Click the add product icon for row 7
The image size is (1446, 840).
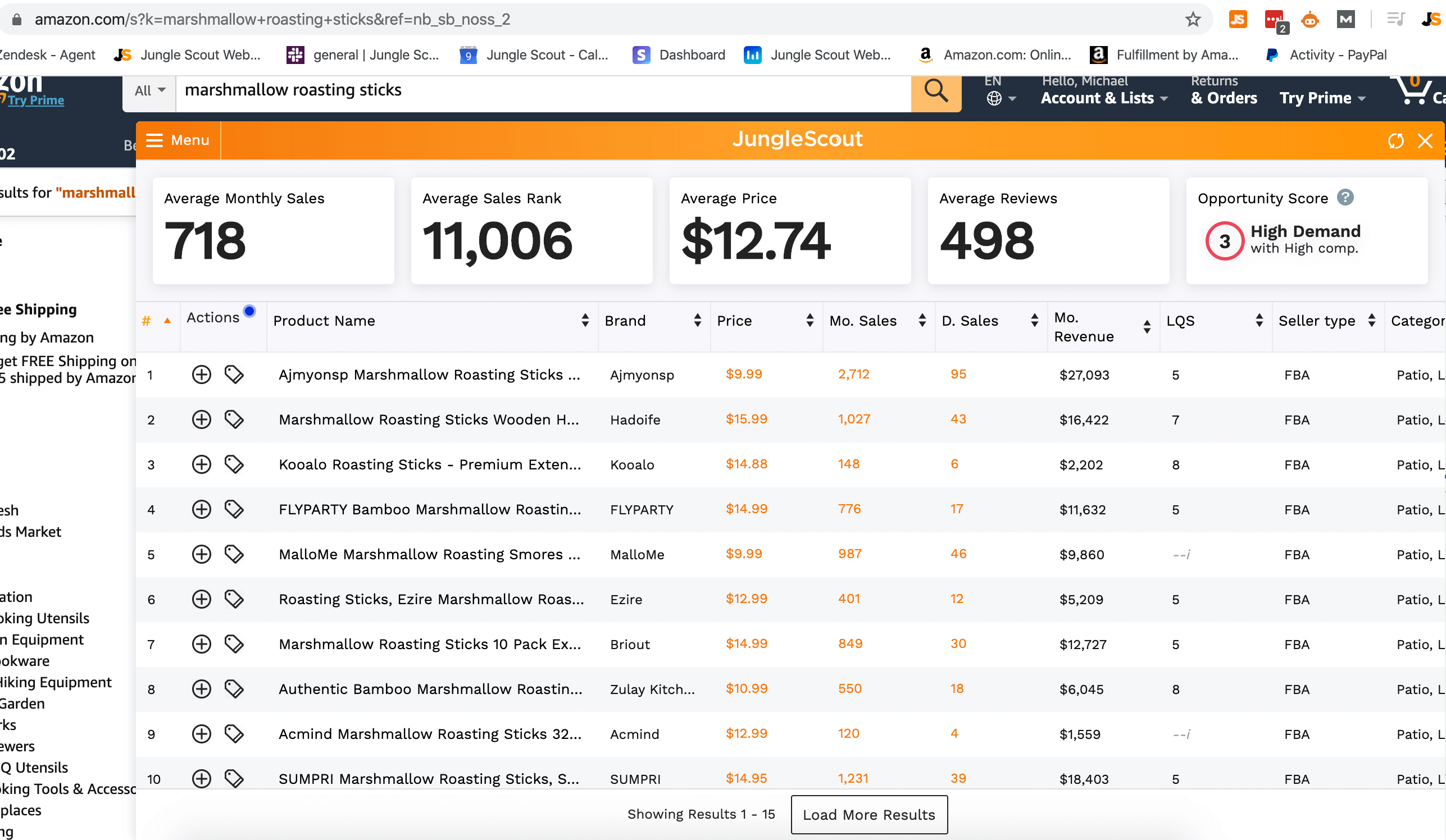point(200,643)
